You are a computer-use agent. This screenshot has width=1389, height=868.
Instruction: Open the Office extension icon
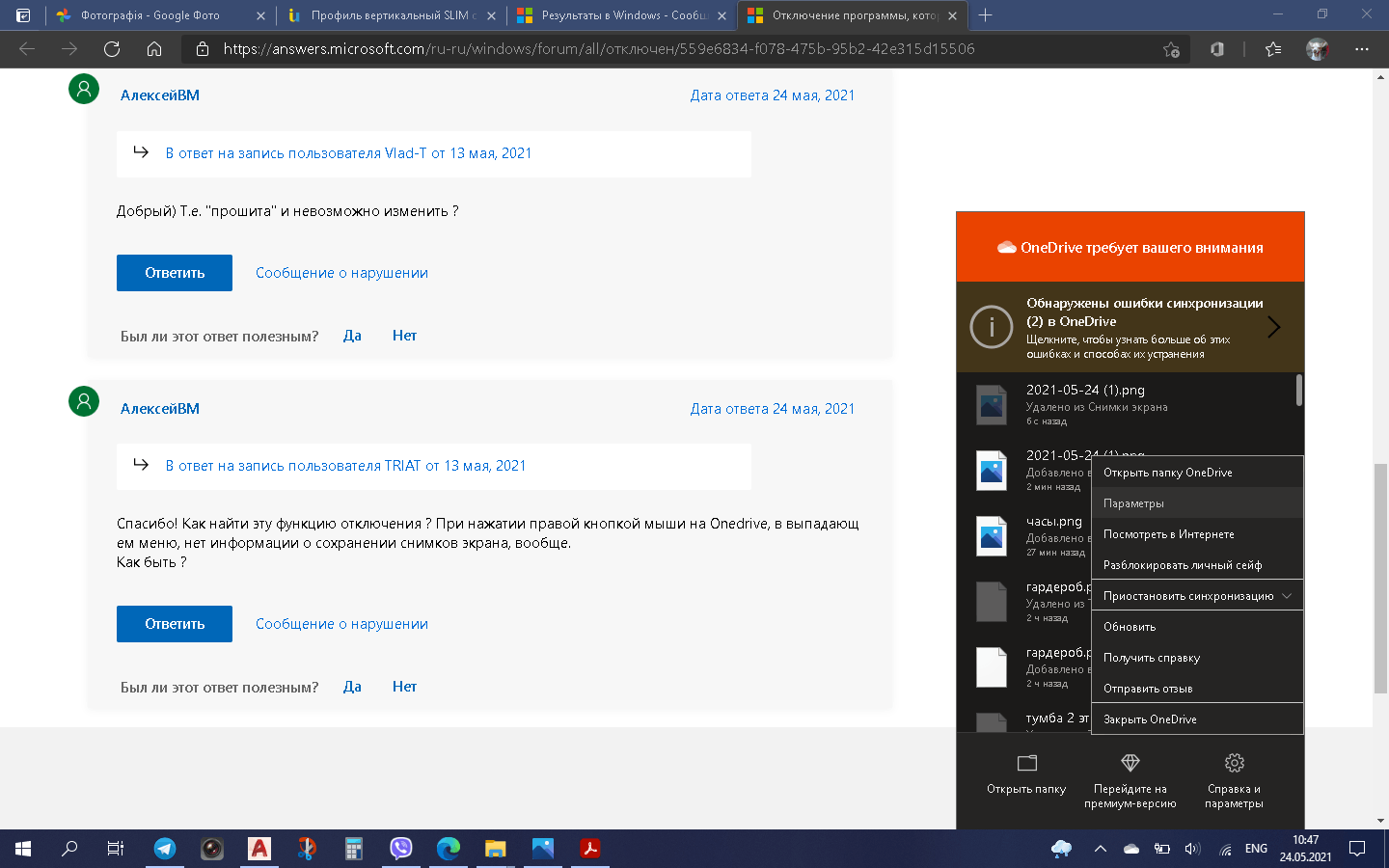pyautogui.click(x=1217, y=49)
